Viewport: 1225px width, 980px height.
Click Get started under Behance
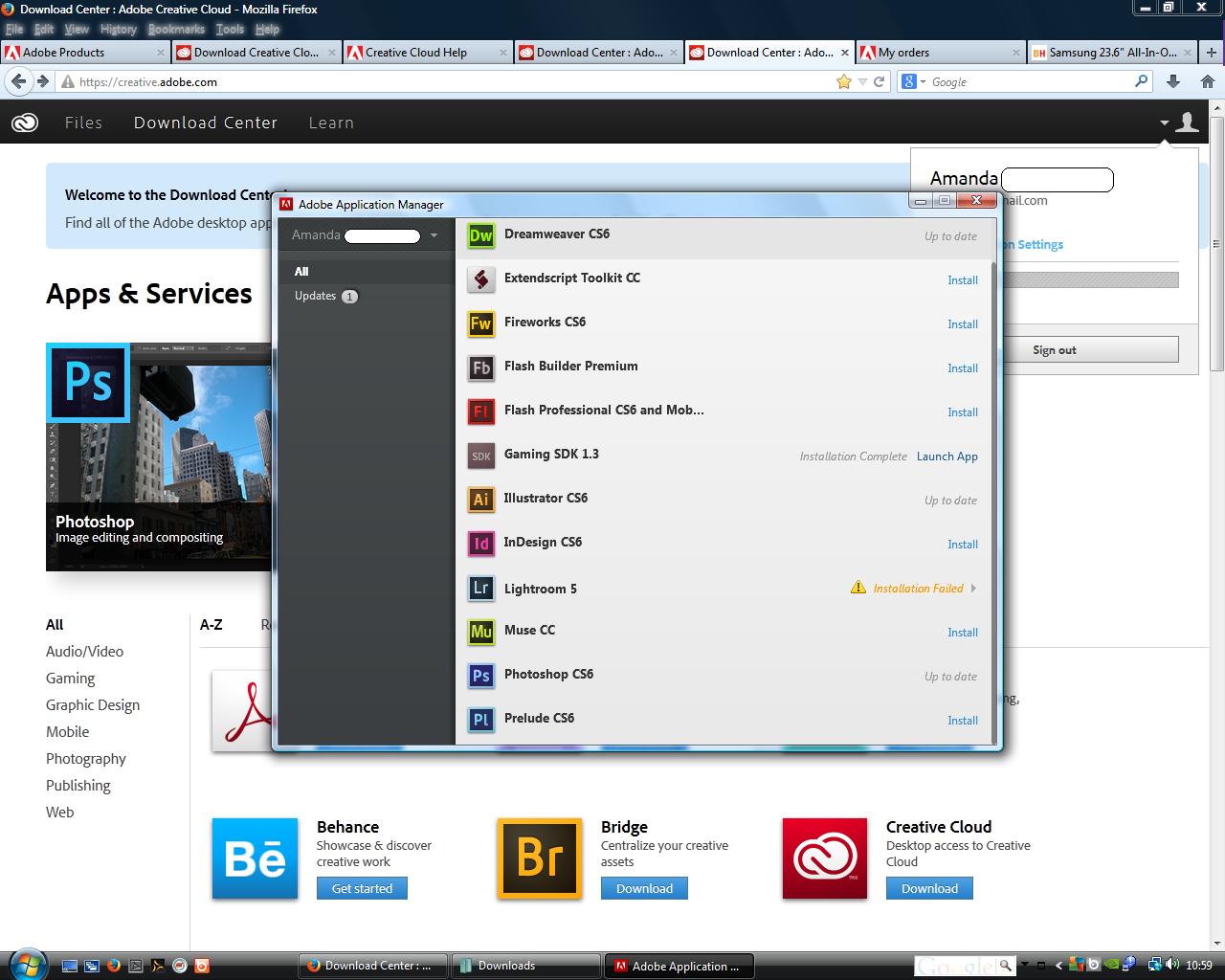pyautogui.click(x=362, y=888)
